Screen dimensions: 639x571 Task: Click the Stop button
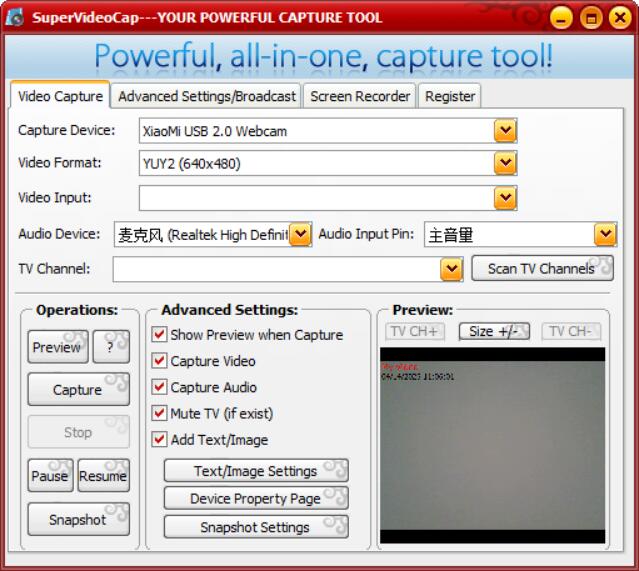[x=78, y=432]
